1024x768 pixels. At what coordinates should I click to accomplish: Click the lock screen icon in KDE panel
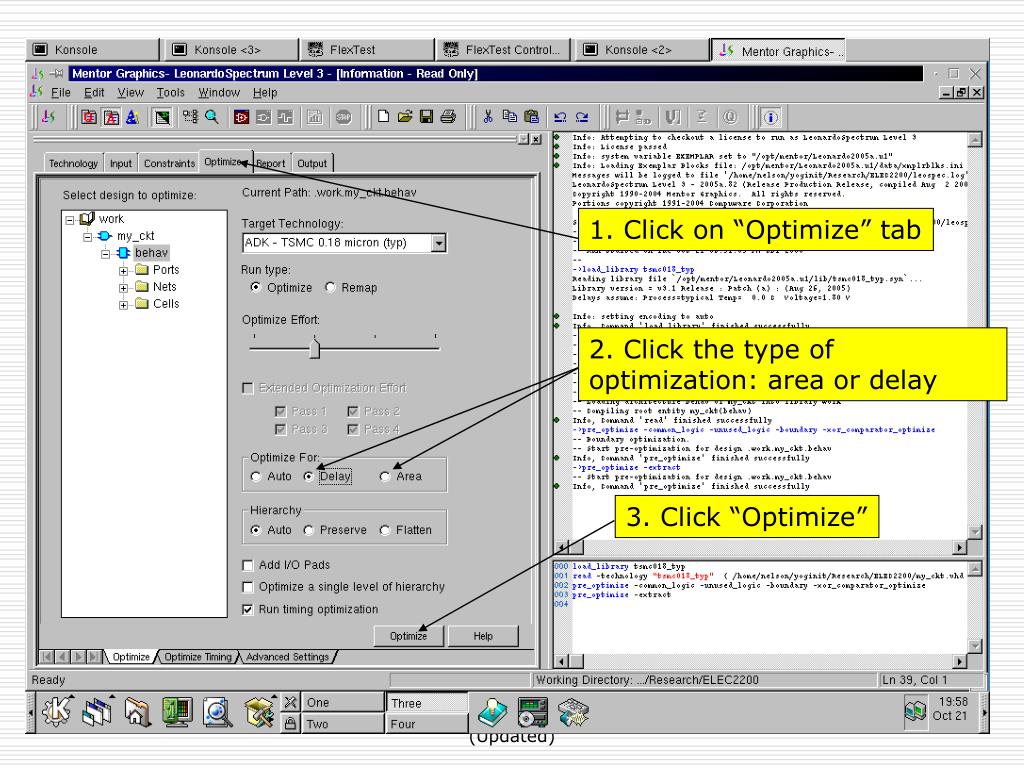[x=291, y=723]
